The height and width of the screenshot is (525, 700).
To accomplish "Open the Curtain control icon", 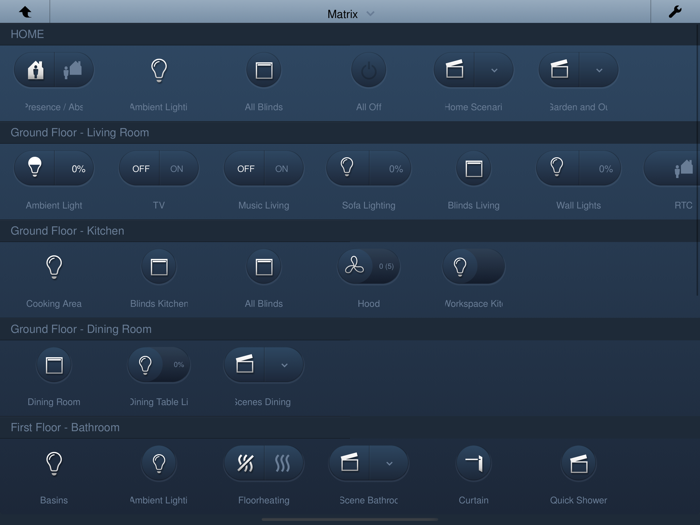I will click(474, 463).
